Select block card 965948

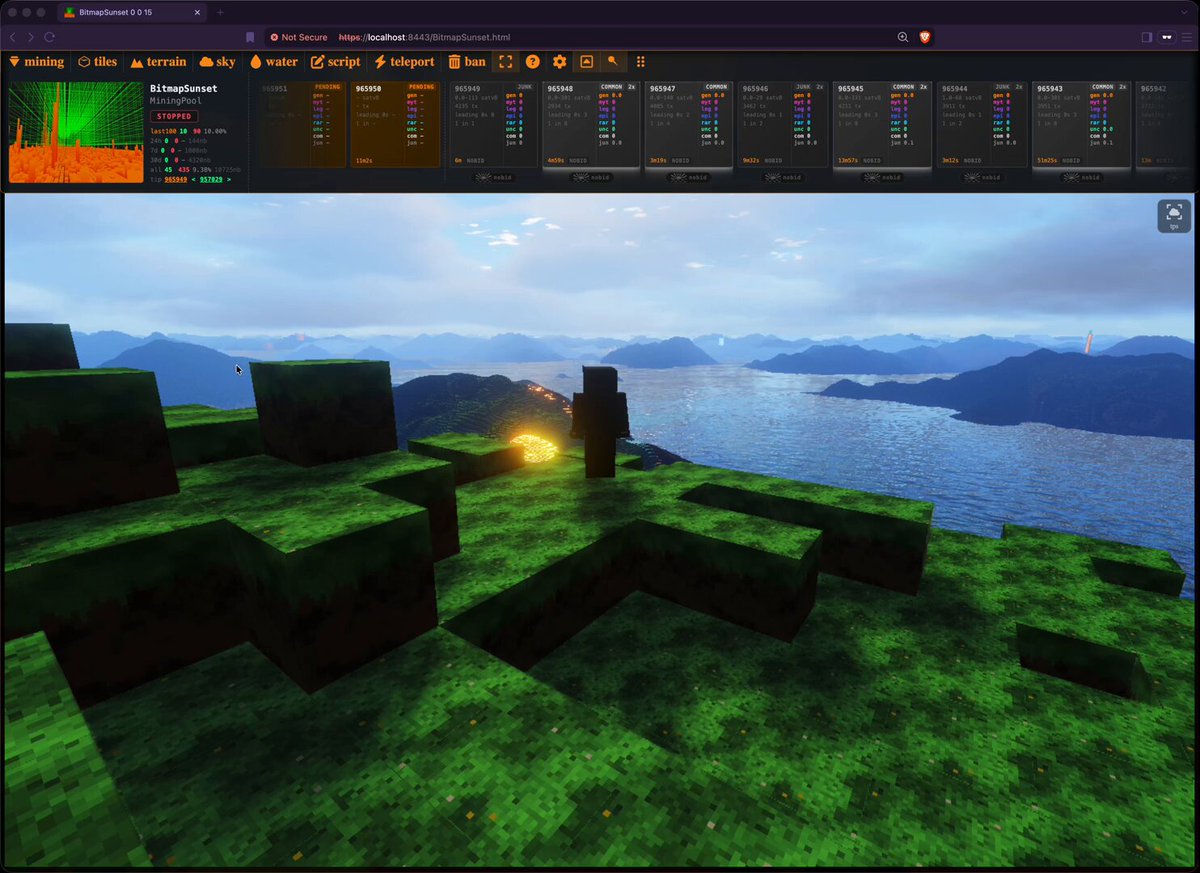click(x=590, y=125)
